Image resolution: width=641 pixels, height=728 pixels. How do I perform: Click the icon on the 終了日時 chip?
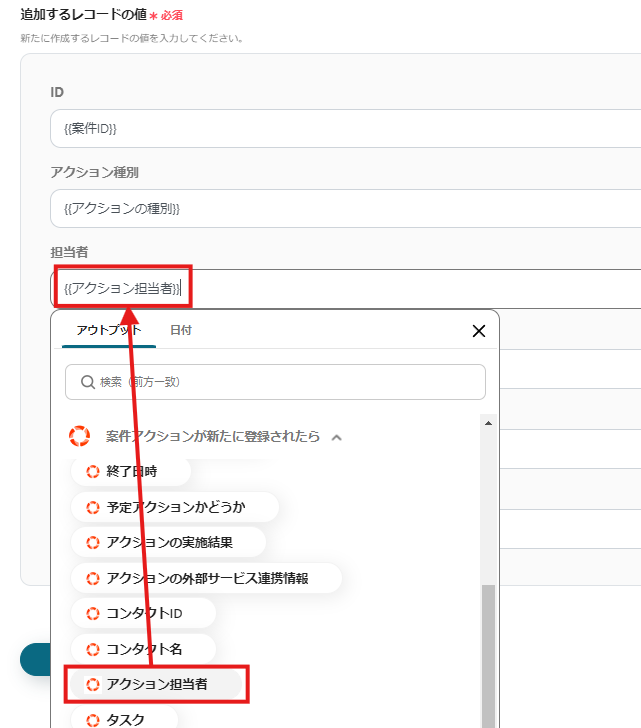coord(93,472)
